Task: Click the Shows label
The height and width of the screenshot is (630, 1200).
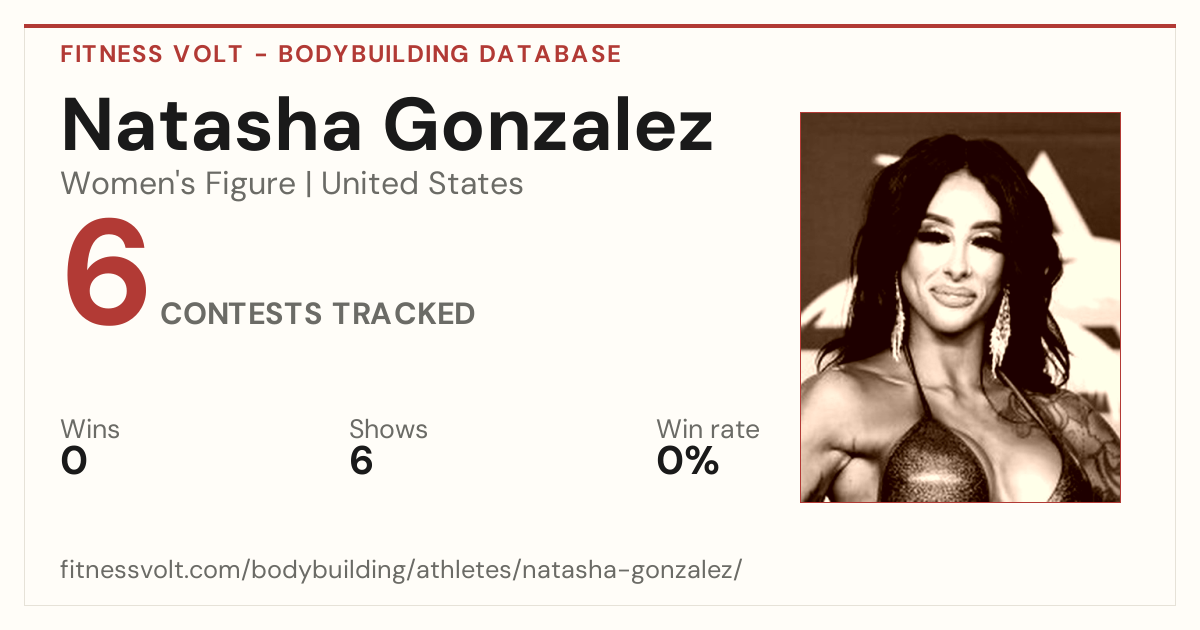Action: 388,430
